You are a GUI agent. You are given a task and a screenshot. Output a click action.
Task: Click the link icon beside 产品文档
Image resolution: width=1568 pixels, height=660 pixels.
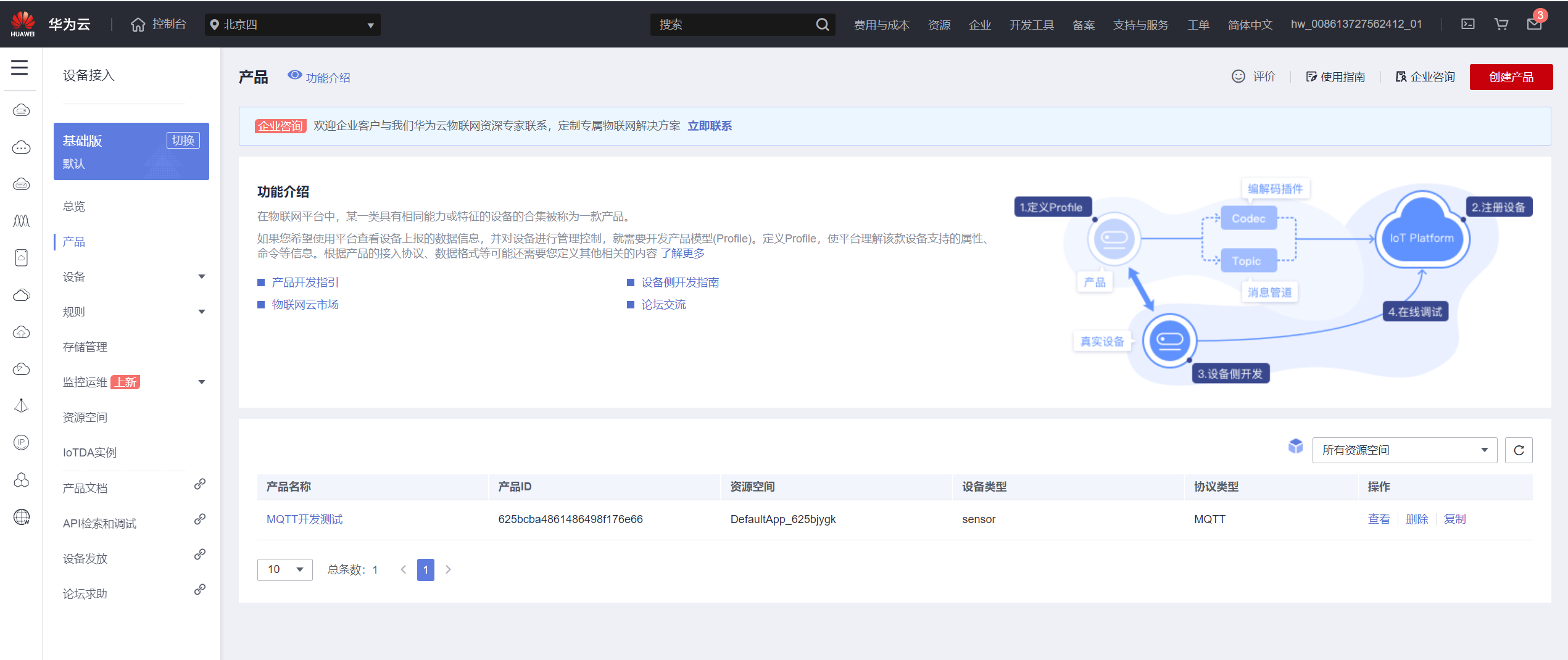[x=199, y=484]
